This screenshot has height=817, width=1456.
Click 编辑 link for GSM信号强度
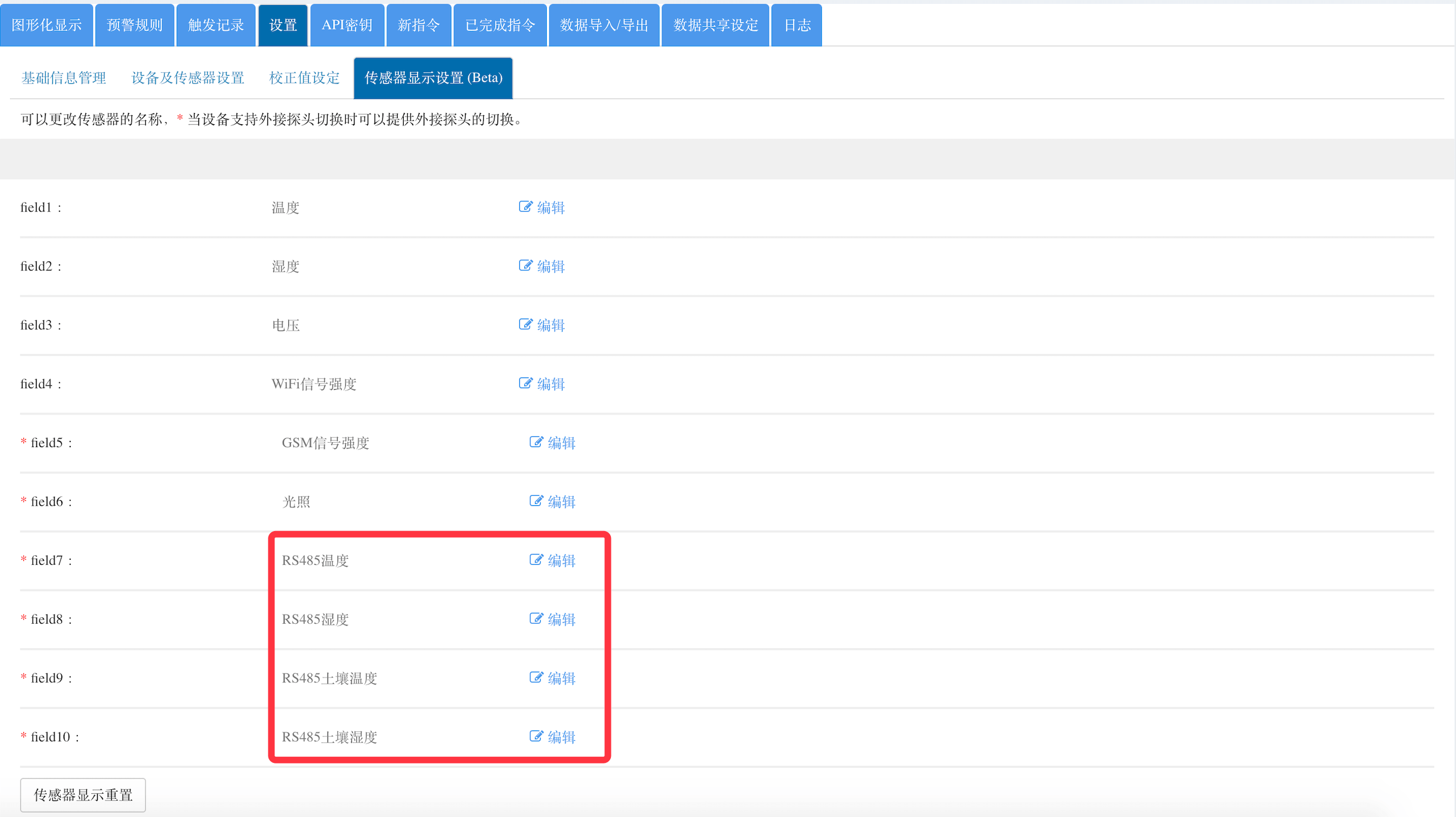[x=562, y=442]
